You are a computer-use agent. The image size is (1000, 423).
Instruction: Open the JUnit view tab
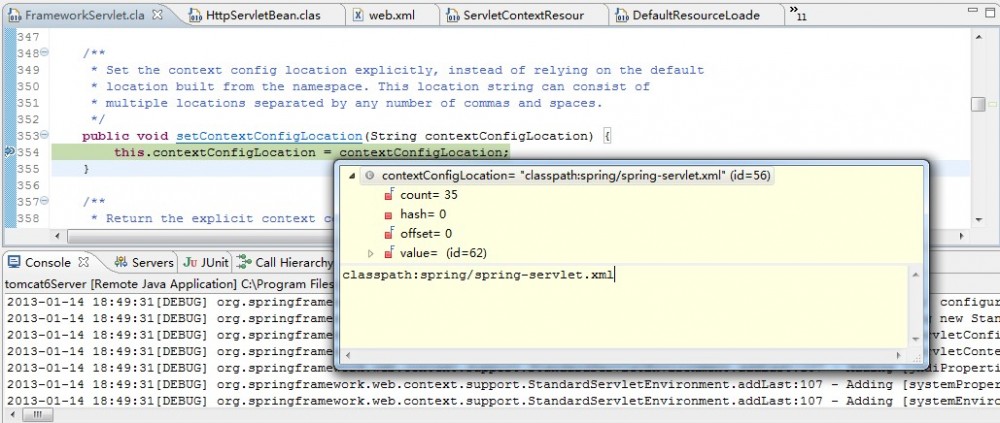pos(205,262)
